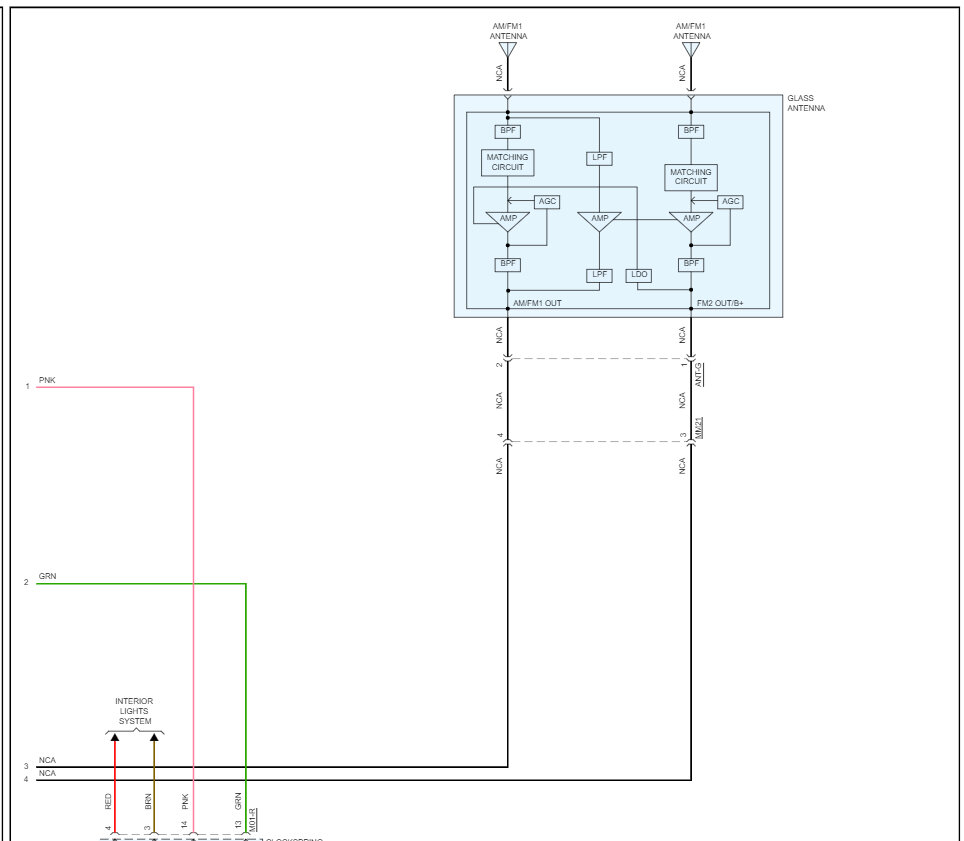Click the BPF block above FM2 OUT/B+
Image resolution: width=964 pixels, height=841 pixels.
(691, 264)
